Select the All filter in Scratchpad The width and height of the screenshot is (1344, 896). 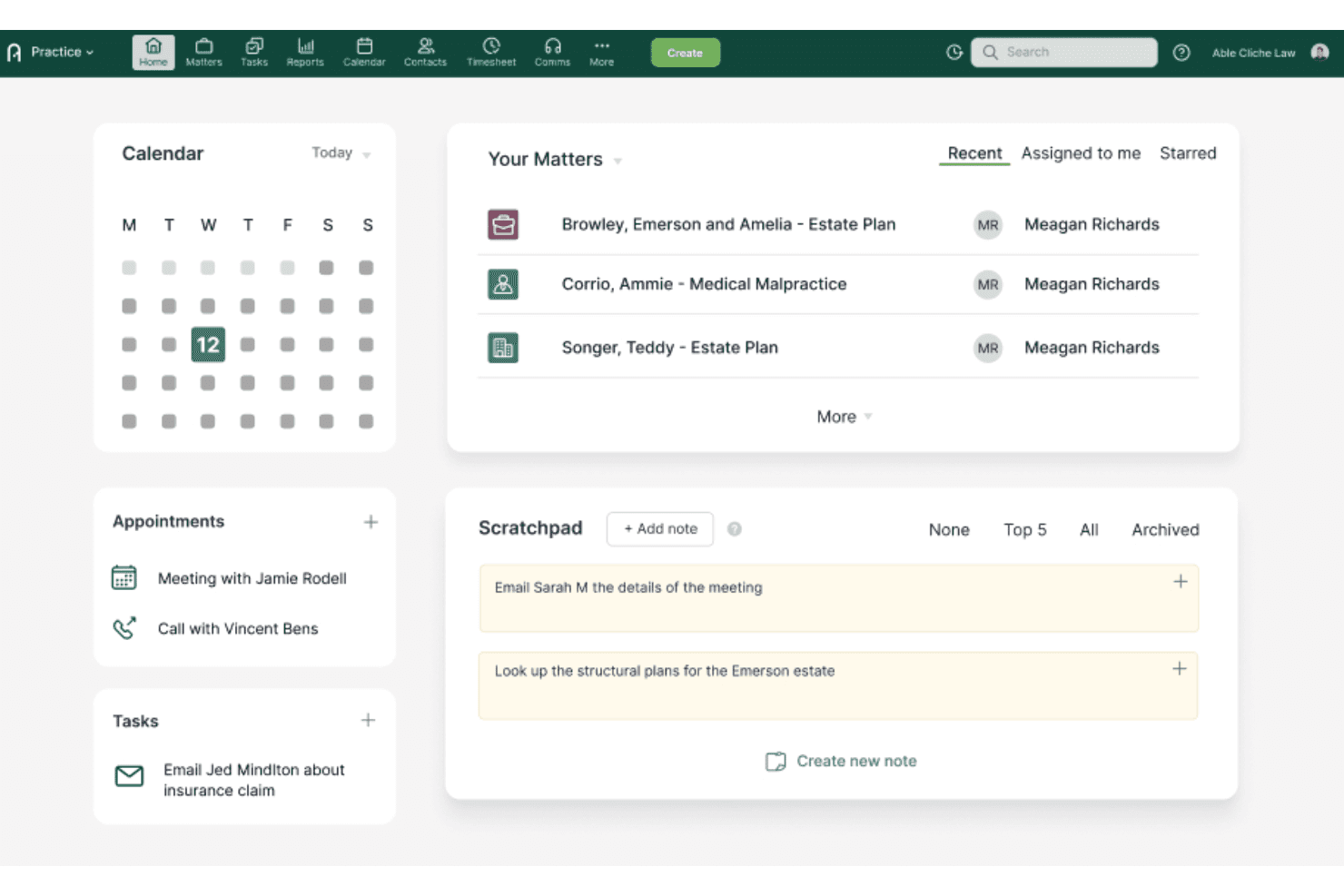1089,530
